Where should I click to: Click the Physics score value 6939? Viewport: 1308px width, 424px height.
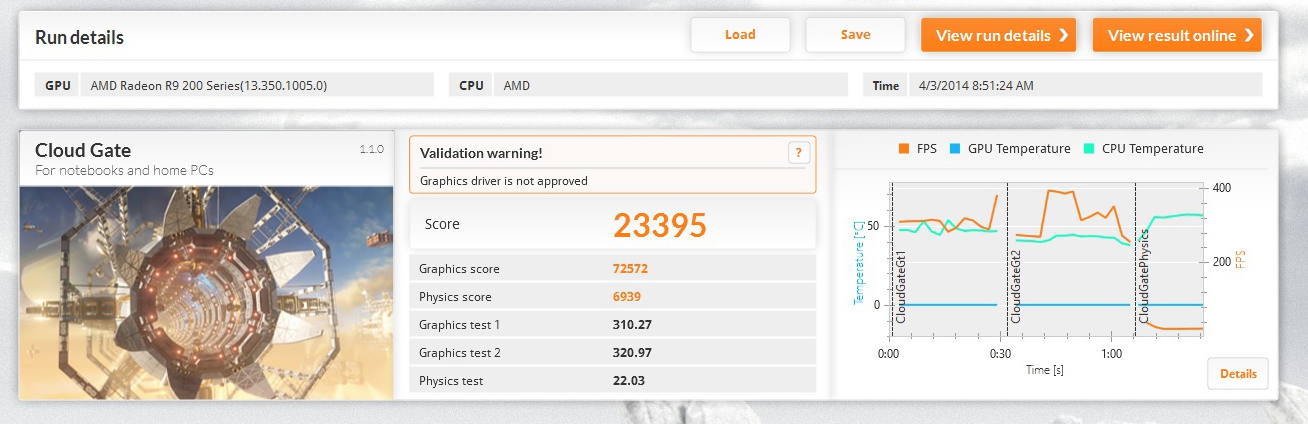628,297
